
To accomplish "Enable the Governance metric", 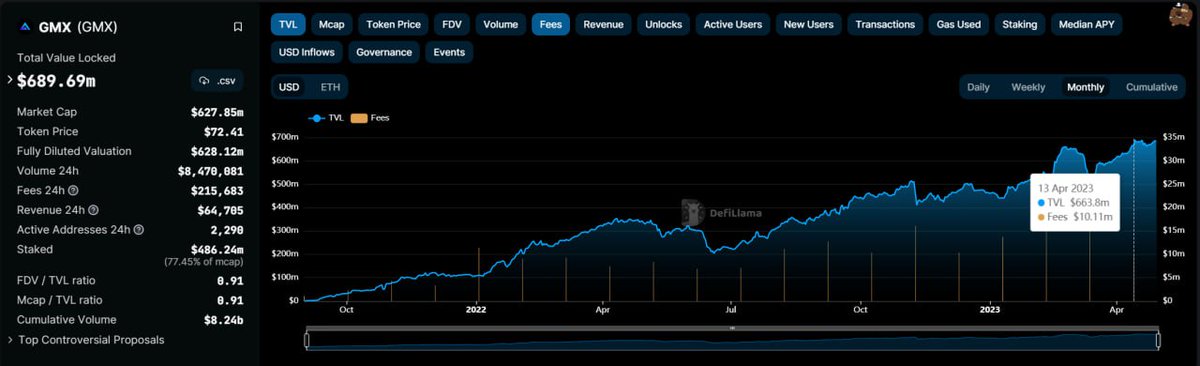I will 384,52.
